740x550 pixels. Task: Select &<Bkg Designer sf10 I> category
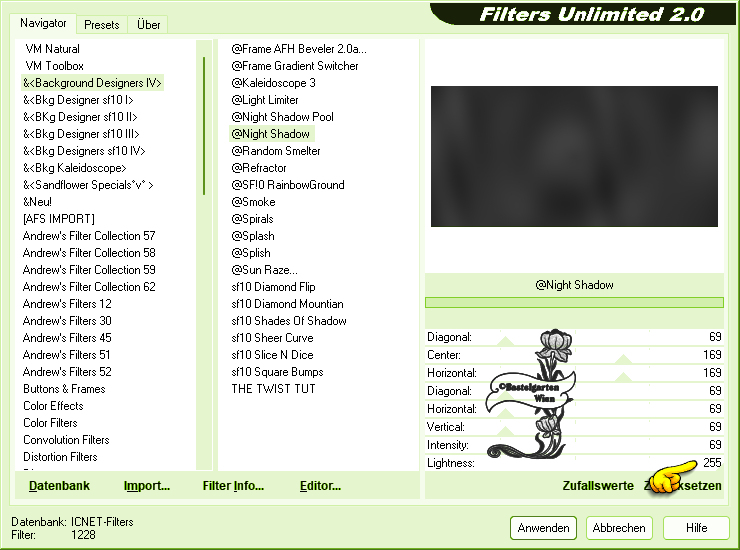[78, 100]
